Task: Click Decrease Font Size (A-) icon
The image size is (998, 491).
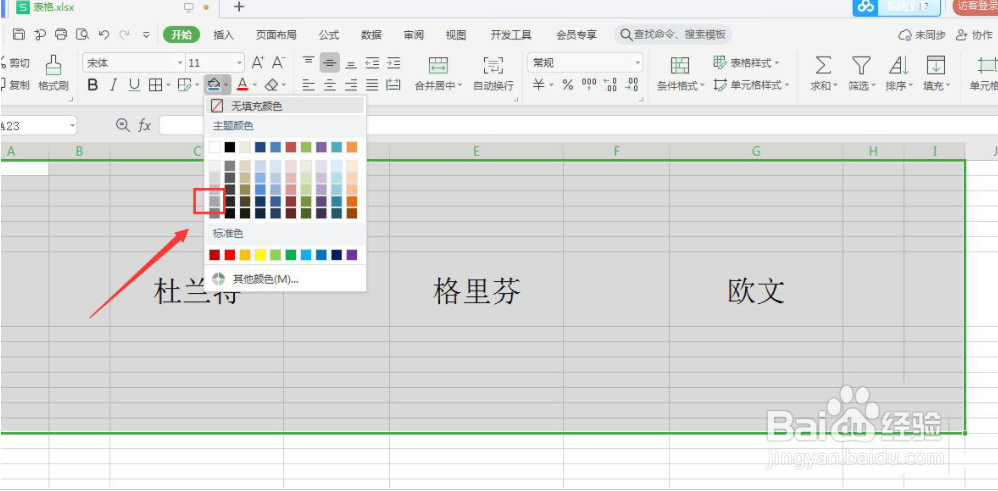Action: (279, 62)
